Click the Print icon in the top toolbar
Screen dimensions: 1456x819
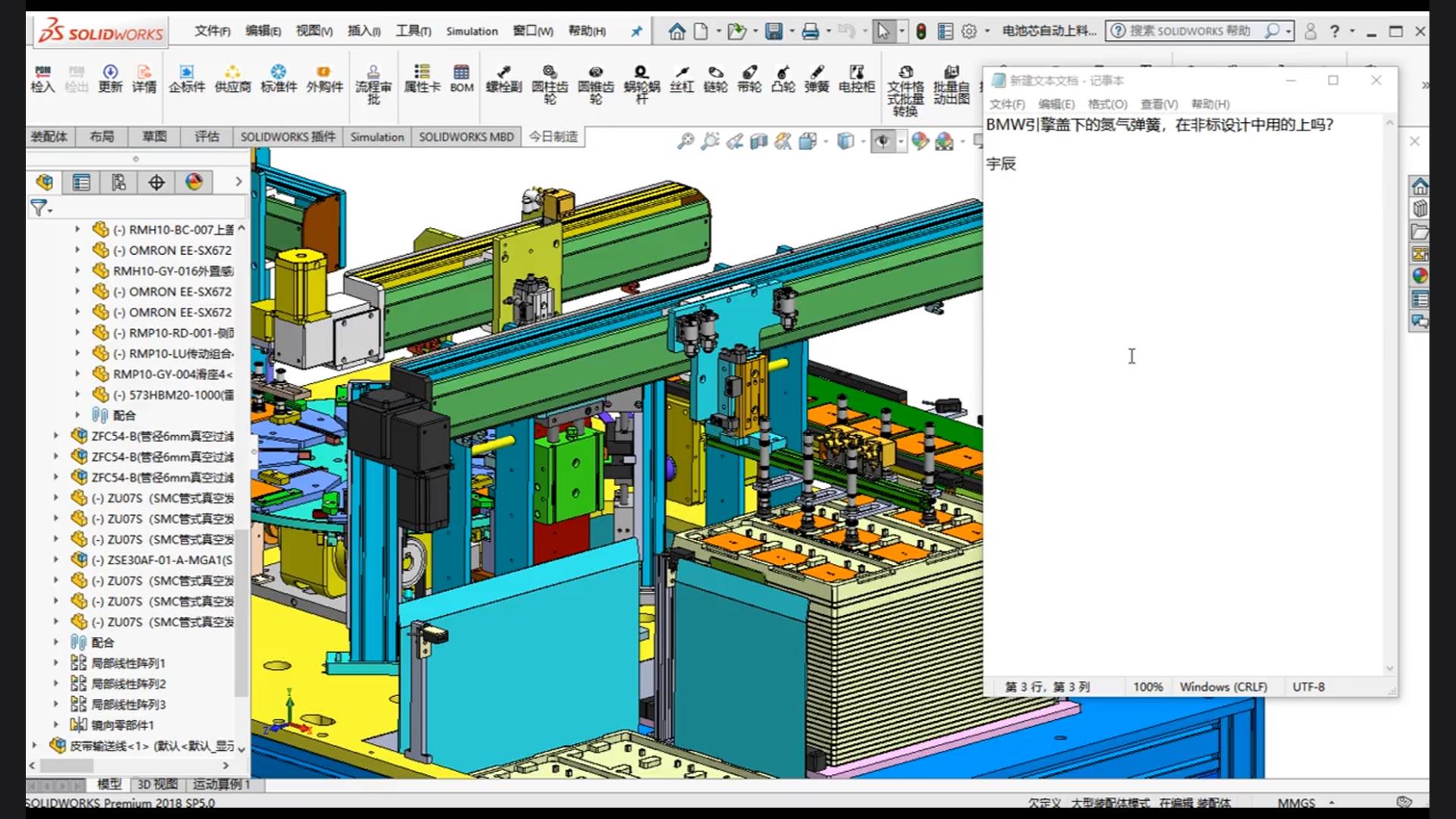pyautogui.click(x=810, y=31)
